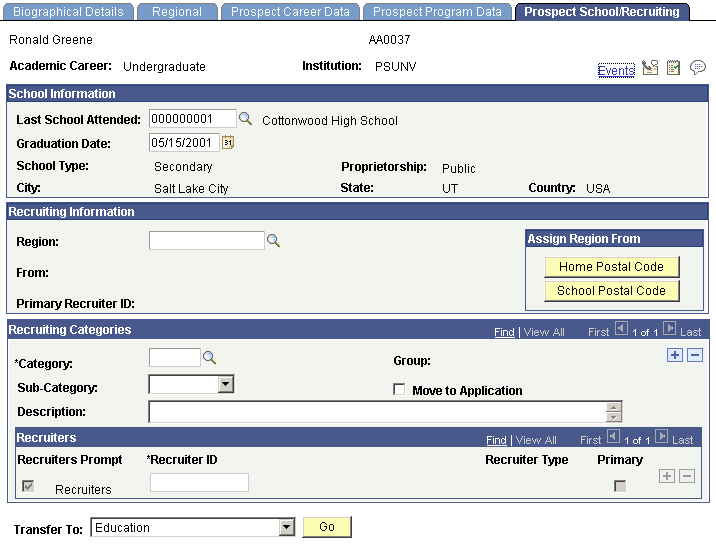
Task: Click the Go transfer button
Action: (327, 527)
